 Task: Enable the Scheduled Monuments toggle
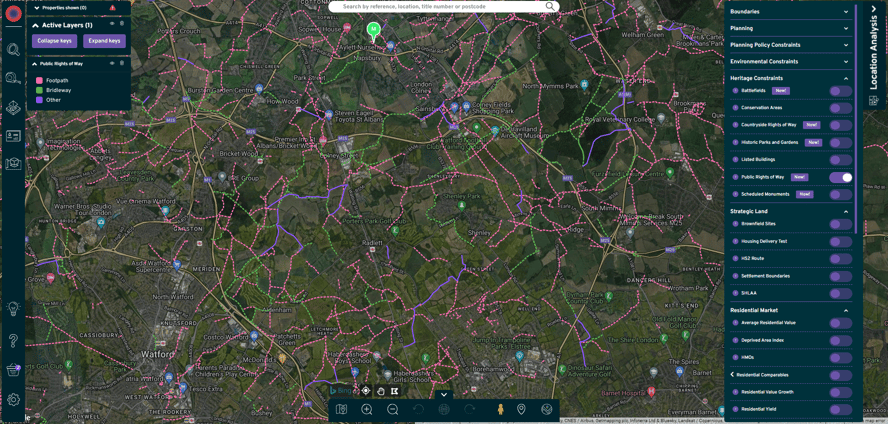[840, 195]
